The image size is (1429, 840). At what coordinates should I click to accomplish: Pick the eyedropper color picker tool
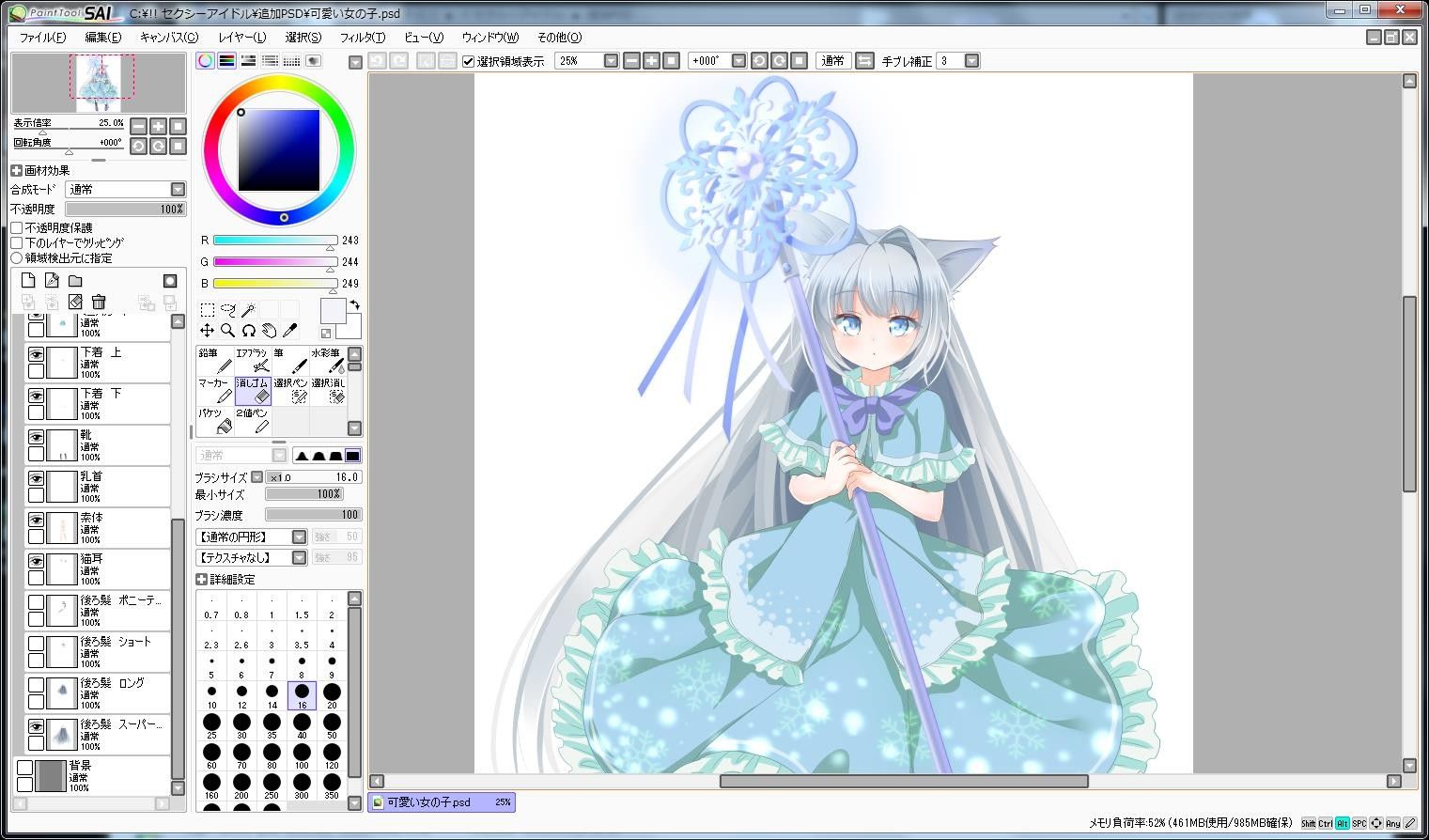[x=289, y=330]
